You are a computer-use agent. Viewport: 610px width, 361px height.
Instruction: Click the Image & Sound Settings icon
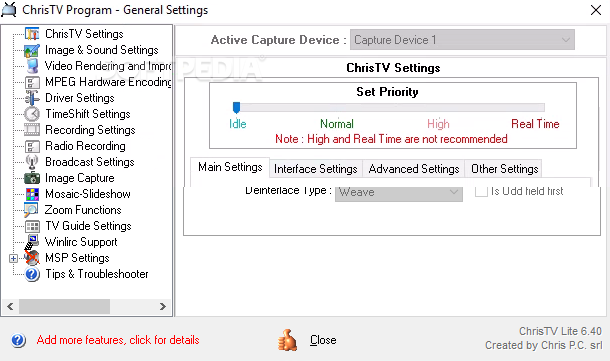click(32, 50)
